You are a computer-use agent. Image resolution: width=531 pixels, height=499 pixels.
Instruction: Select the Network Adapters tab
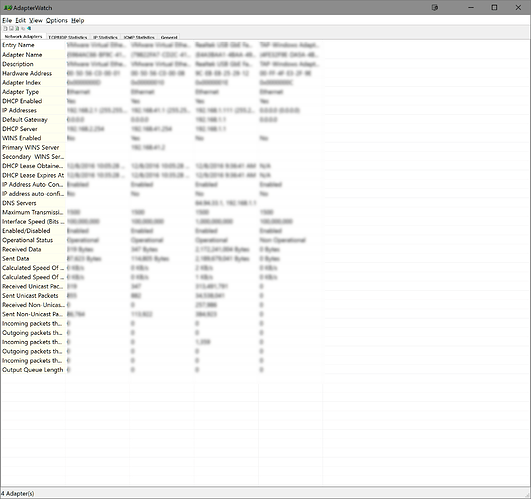[23, 36]
